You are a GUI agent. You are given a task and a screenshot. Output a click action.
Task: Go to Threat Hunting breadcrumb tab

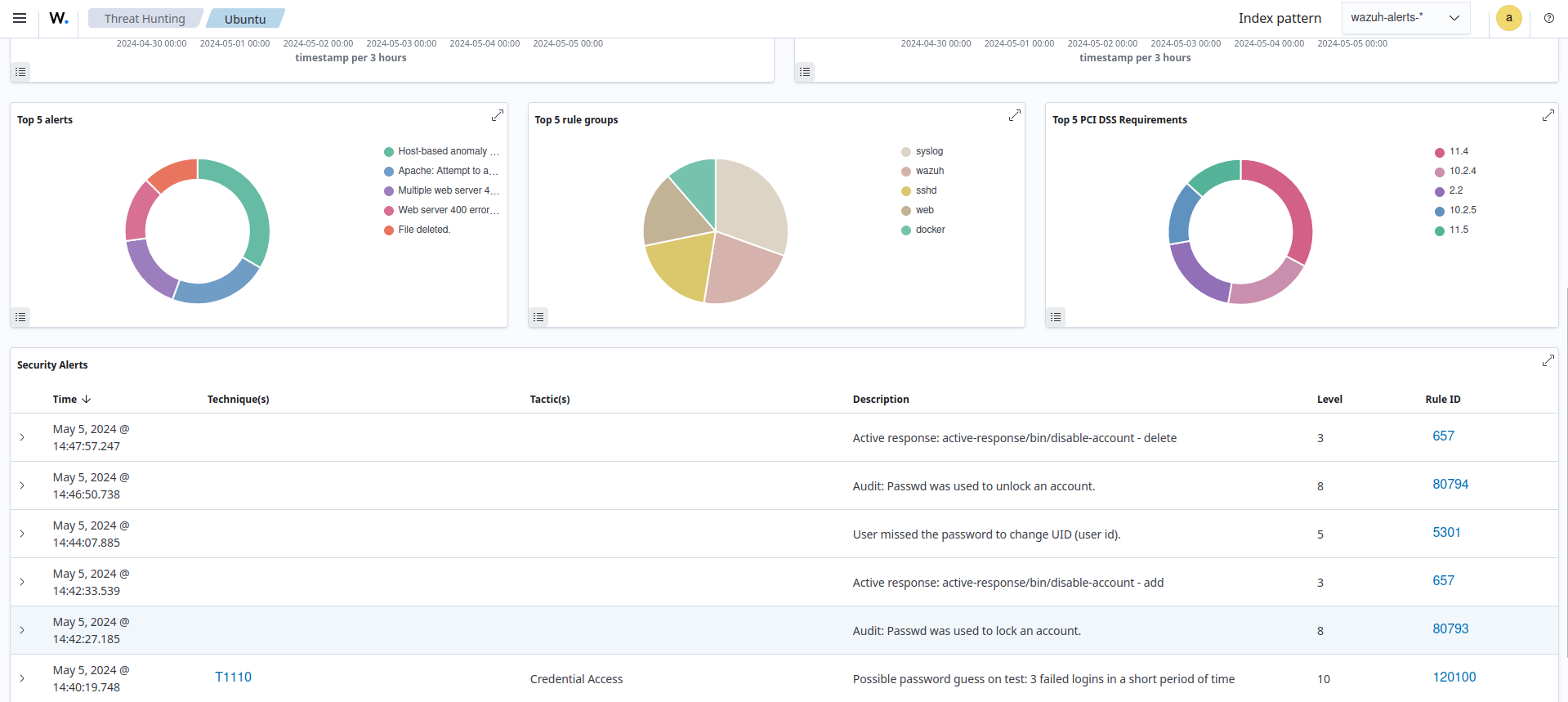pos(145,19)
